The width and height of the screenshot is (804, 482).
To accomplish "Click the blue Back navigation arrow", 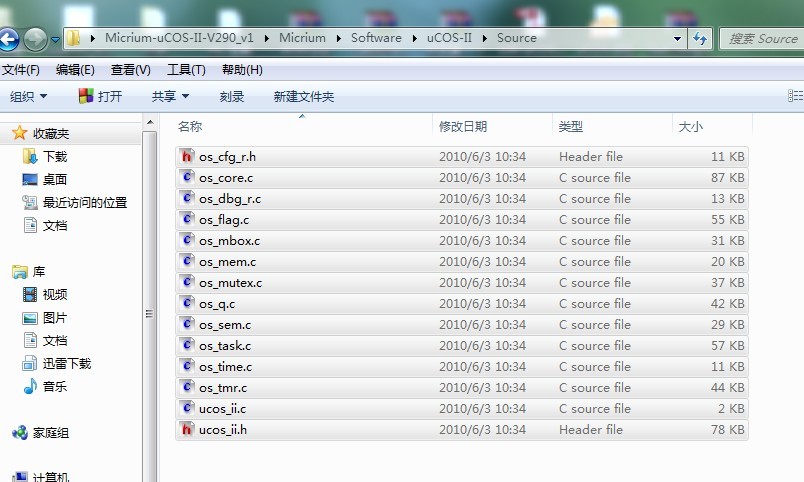I will click(8, 39).
